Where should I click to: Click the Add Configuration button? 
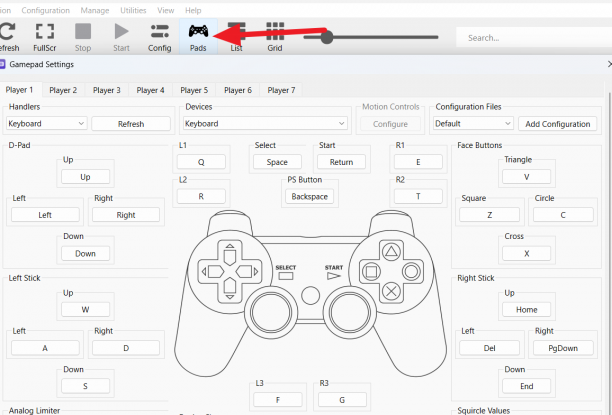(557, 124)
